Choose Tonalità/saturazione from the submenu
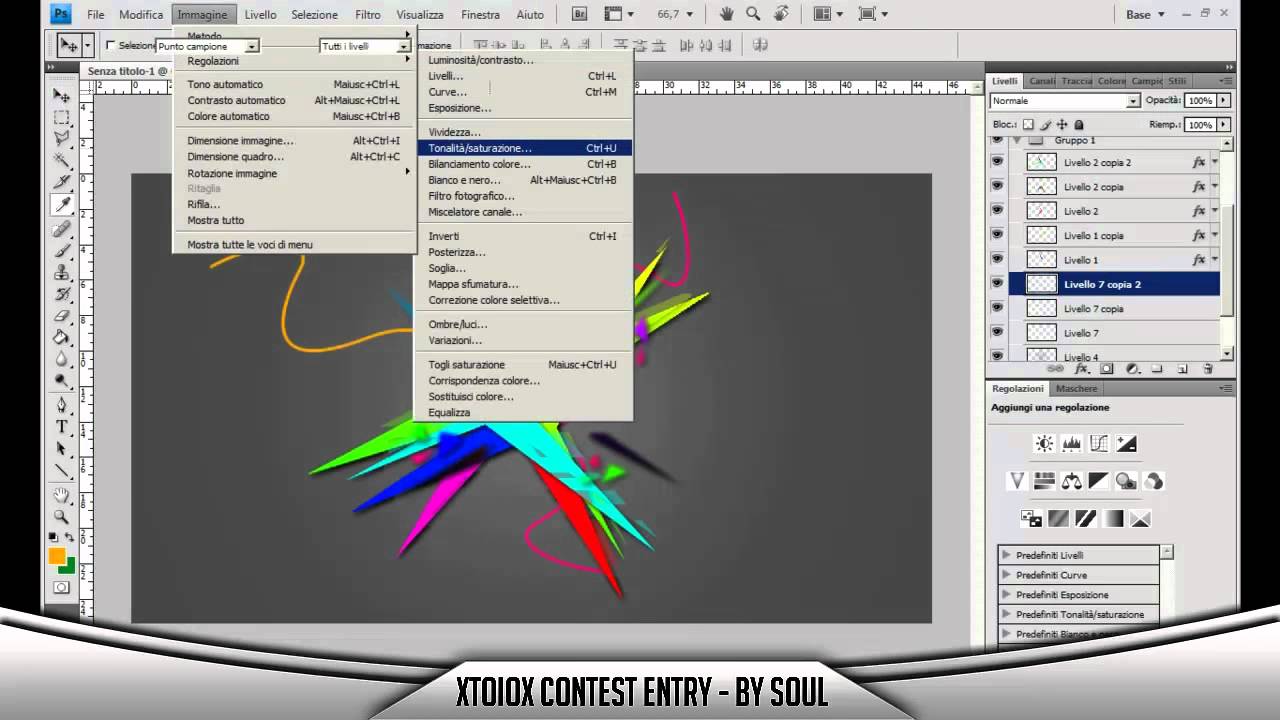The height and width of the screenshot is (720, 1280). click(x=523, y=148)
